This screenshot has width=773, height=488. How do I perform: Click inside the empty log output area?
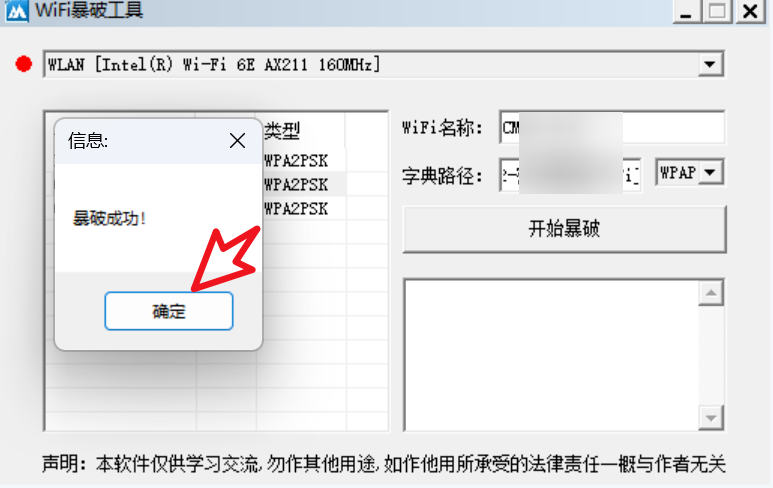(551, 355)
